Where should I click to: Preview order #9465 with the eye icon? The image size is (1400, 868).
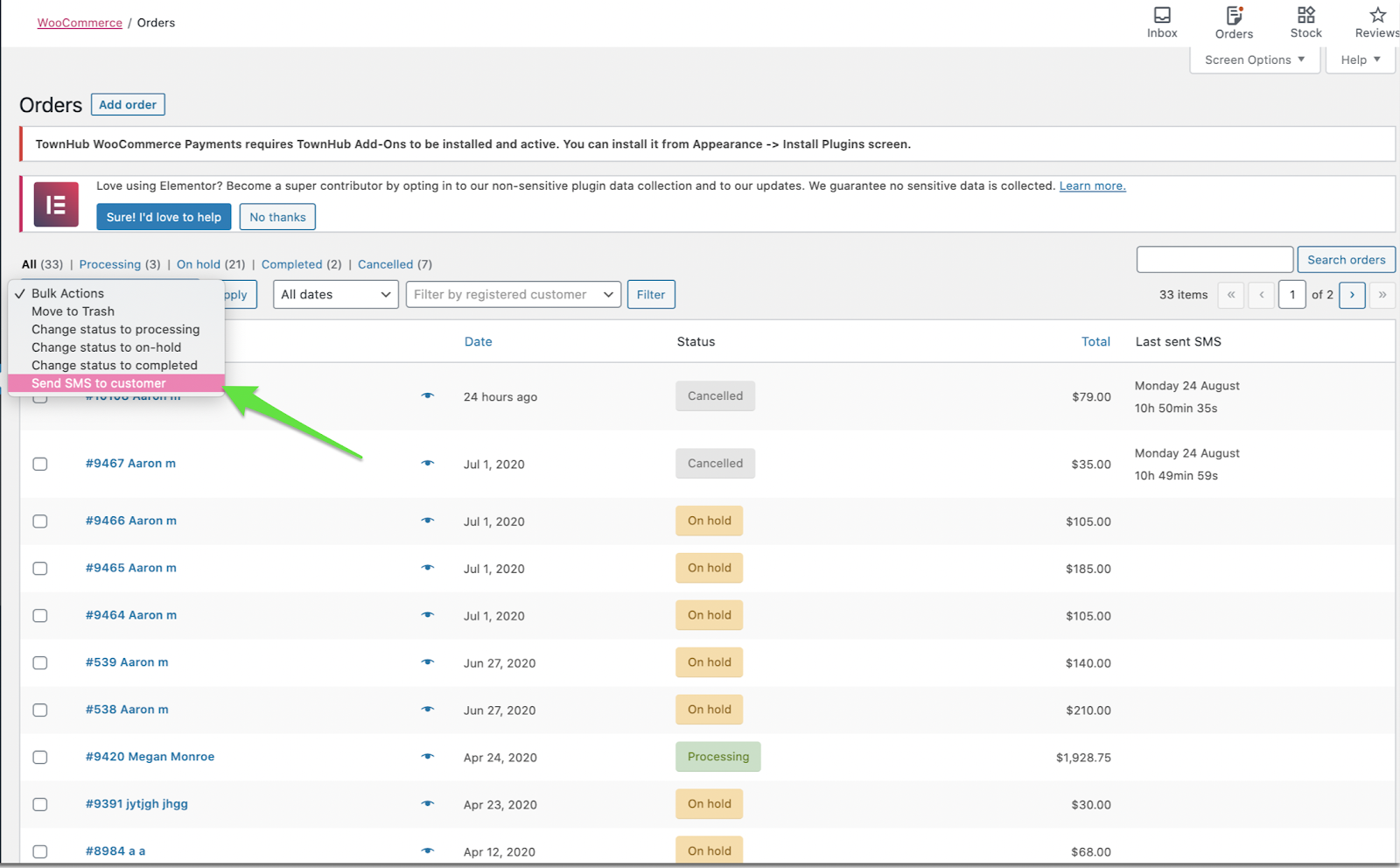tap(428, 568)
